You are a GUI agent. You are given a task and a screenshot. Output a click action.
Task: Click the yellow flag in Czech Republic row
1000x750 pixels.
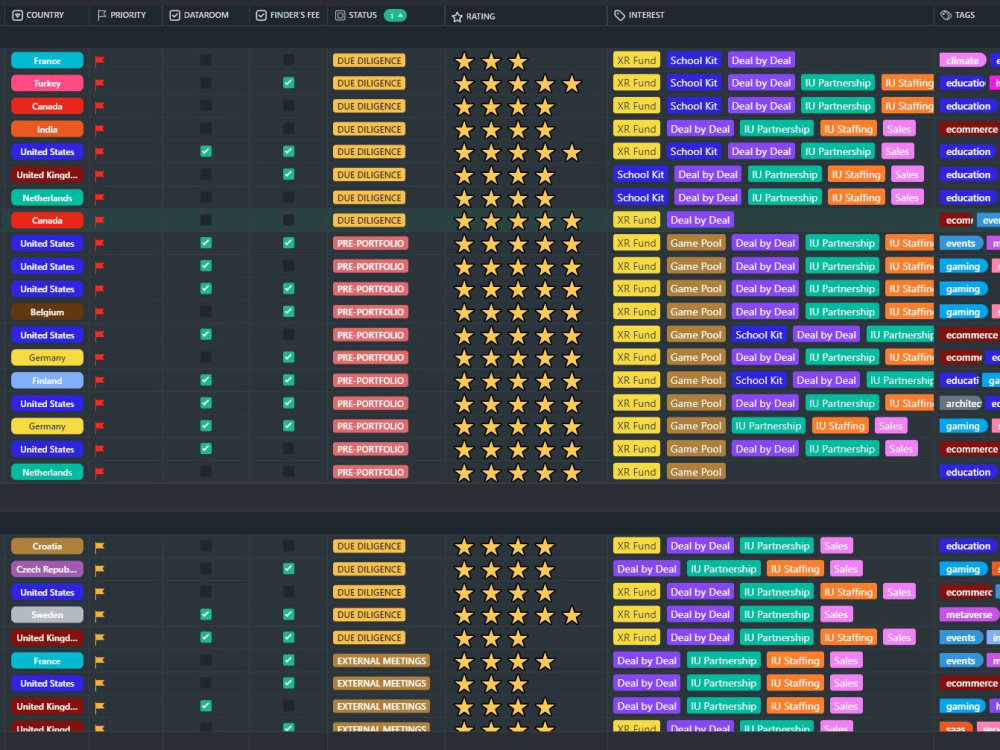[x=99, y=570]
